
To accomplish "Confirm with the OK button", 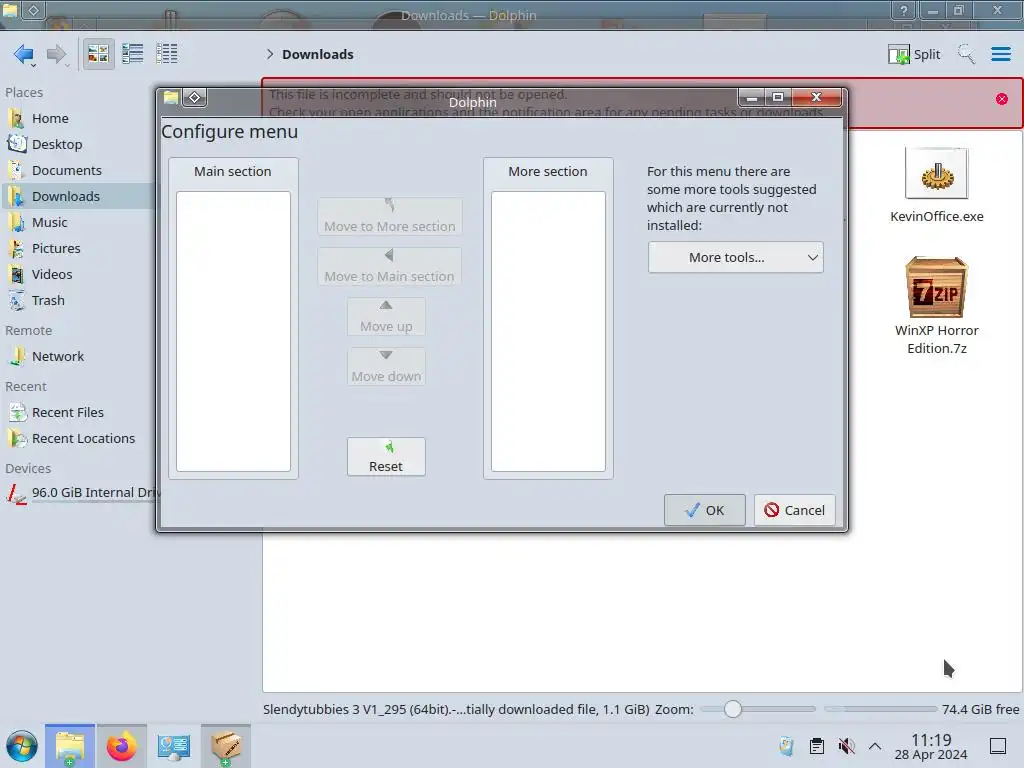I will coord(705,510).
